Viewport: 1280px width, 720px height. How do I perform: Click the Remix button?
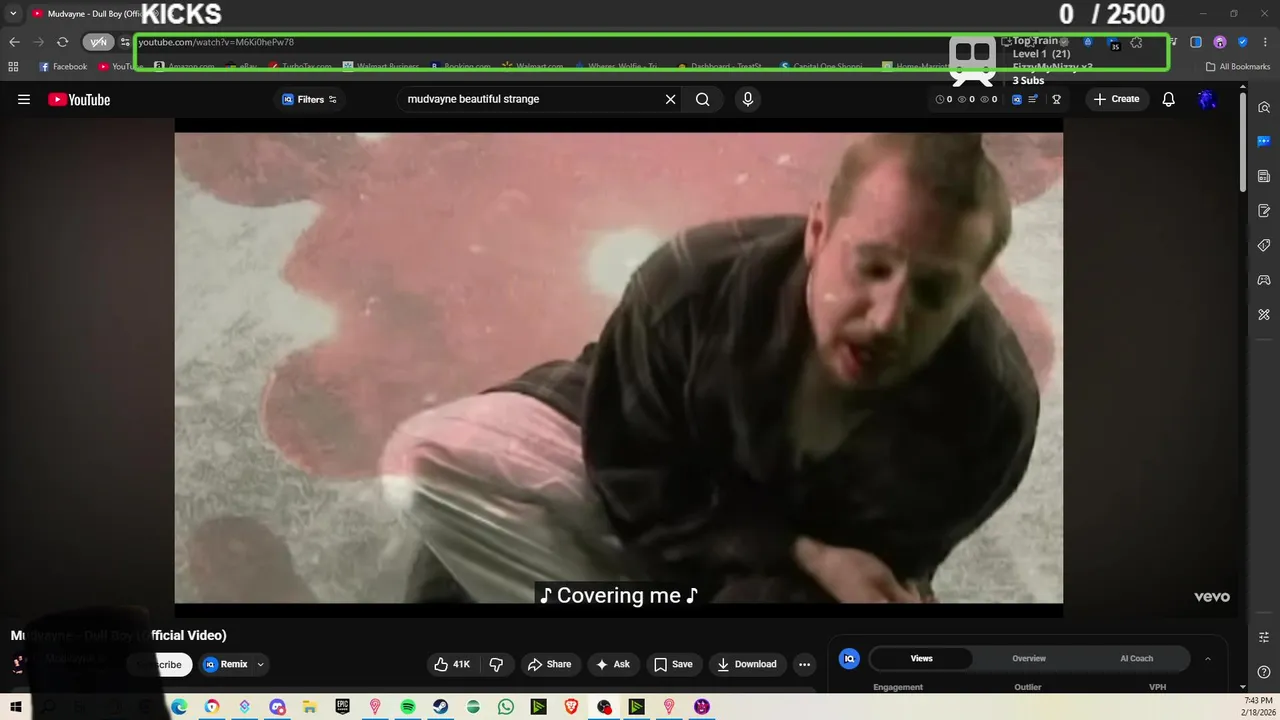coord(226,664)
